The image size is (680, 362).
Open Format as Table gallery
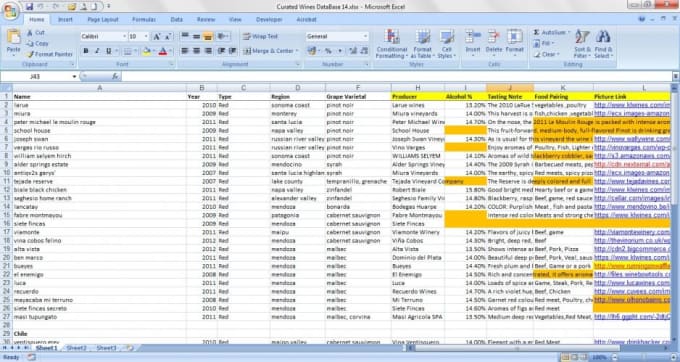(422, 44)
